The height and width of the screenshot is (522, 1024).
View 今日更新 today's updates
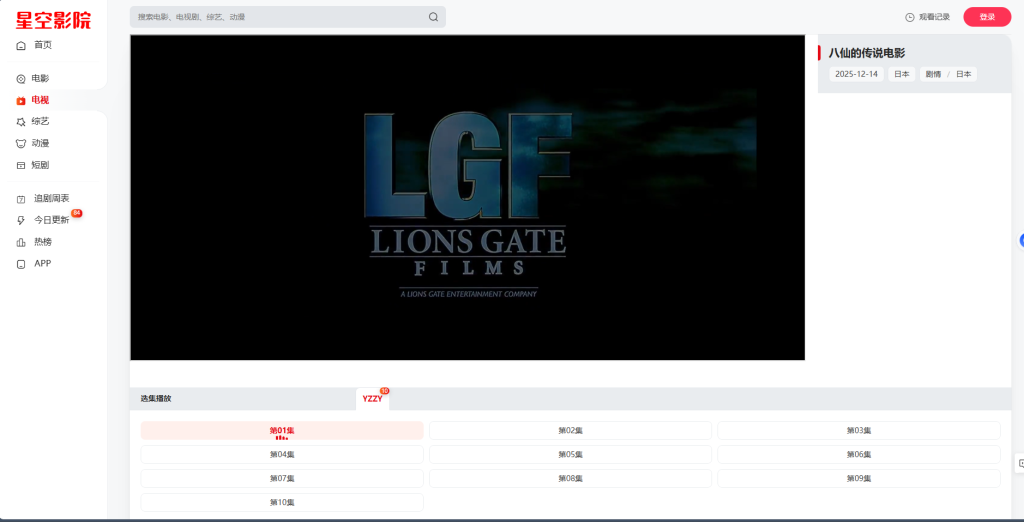point(51,220)
